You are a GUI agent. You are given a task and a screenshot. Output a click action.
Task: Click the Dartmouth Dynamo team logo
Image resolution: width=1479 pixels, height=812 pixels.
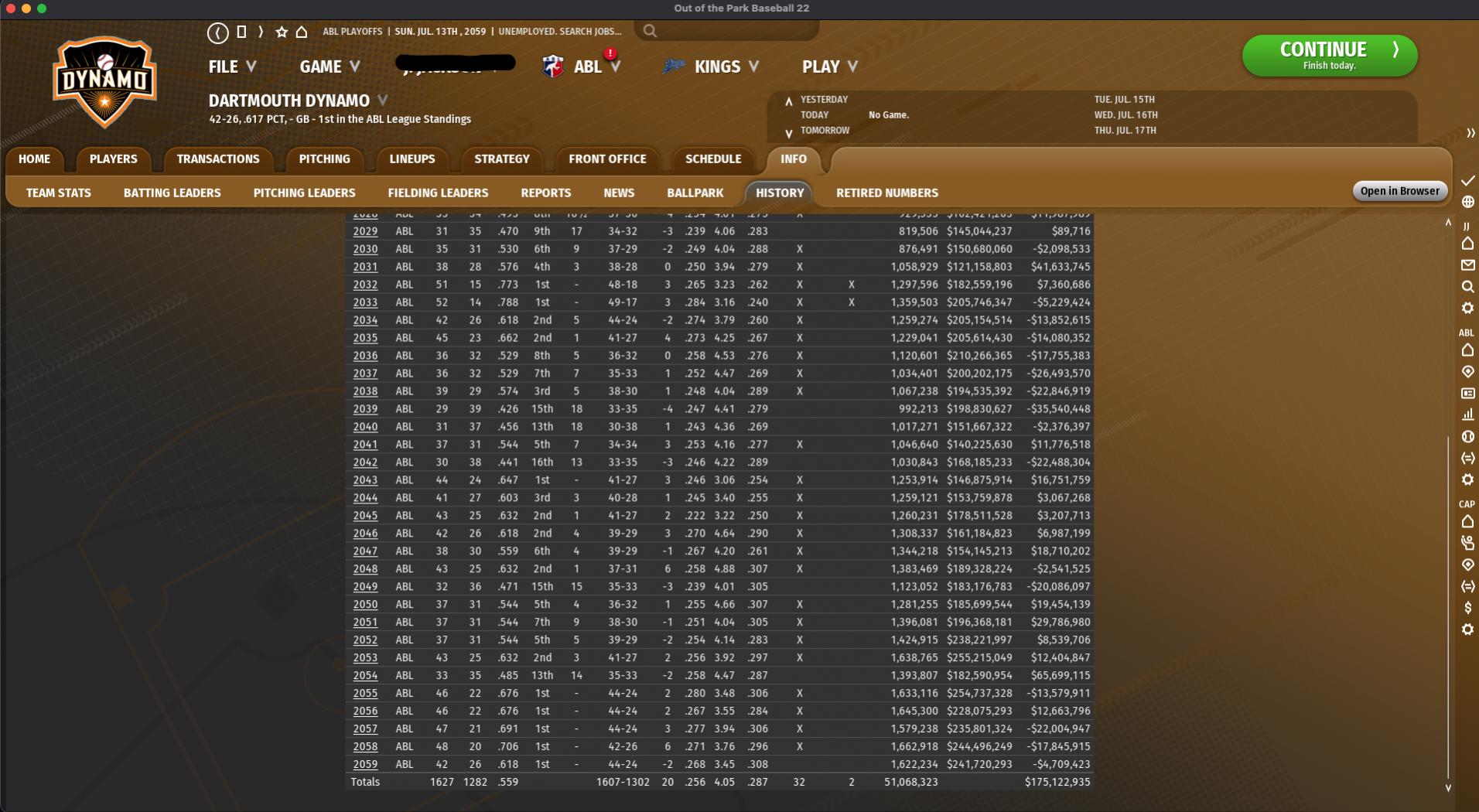[x=105, y=81]
